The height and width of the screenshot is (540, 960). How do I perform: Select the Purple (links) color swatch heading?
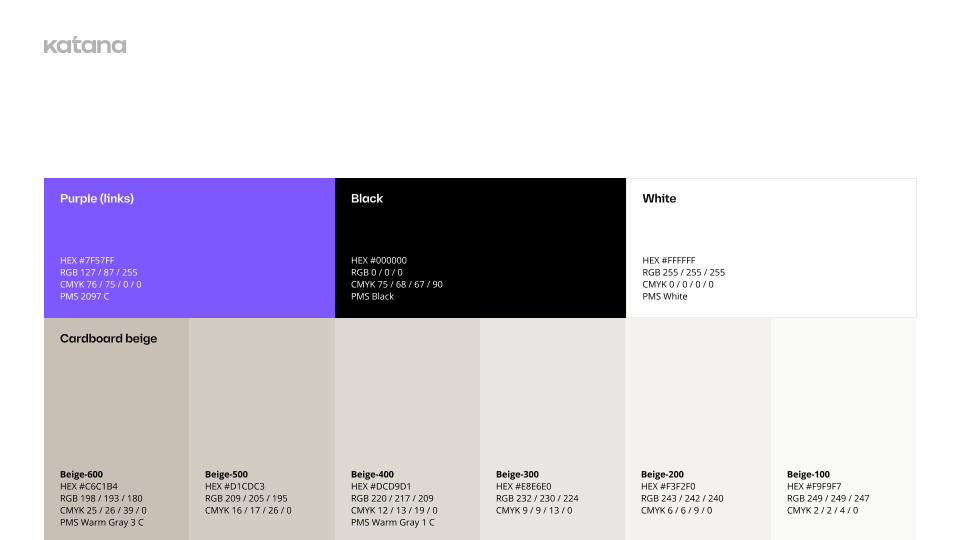point(97,199)
